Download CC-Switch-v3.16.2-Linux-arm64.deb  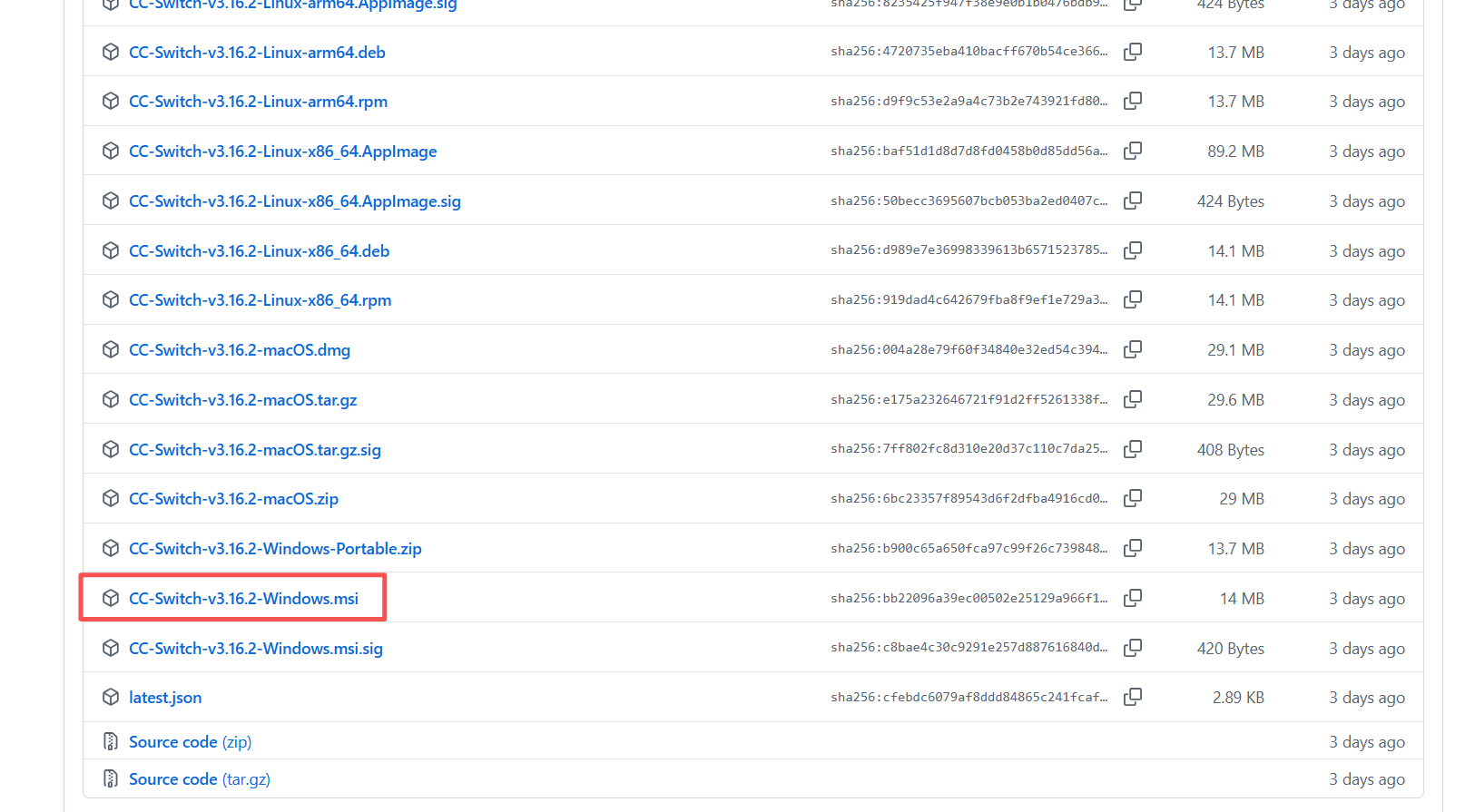coord(257,53)
